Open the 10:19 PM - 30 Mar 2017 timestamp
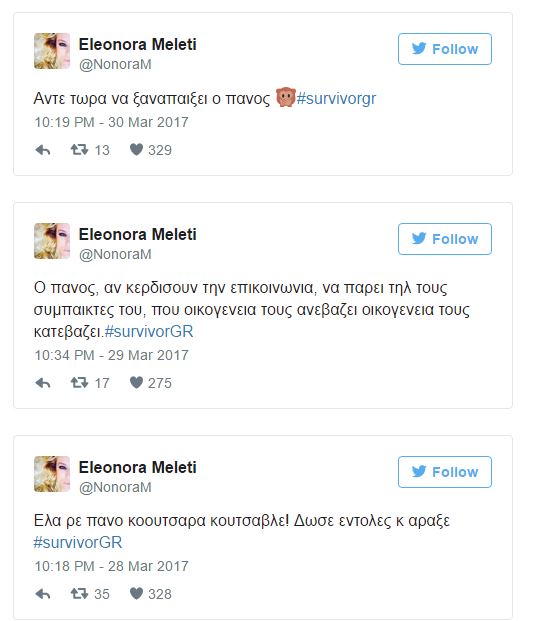 (111, 122)
